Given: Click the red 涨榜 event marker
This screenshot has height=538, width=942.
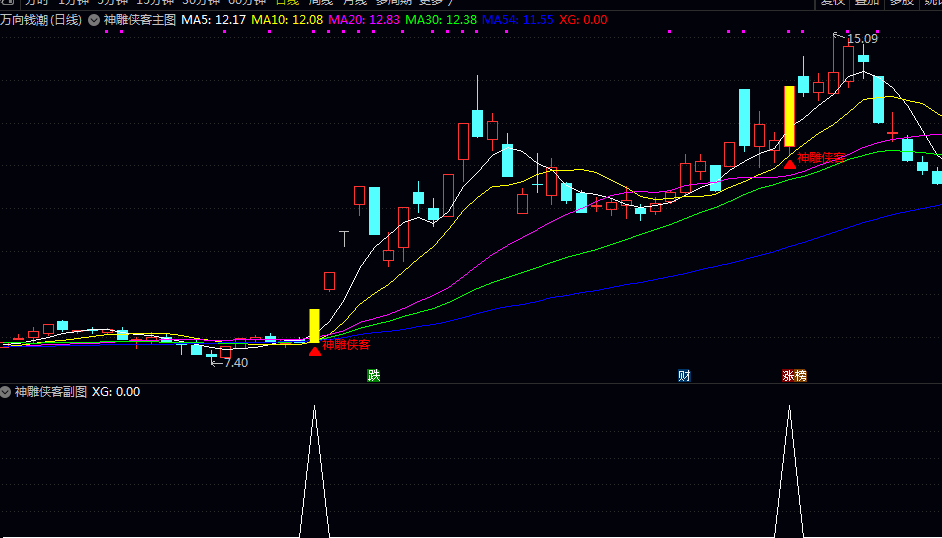Looking at the screenshot, I should (794, 376).
